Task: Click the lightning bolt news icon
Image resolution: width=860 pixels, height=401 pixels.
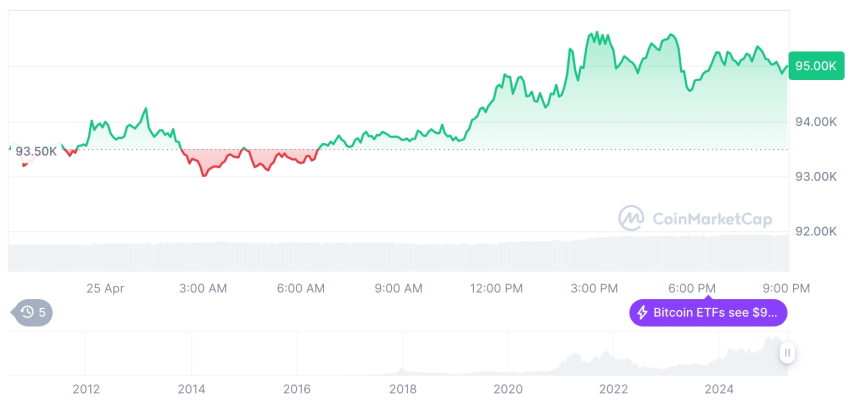Action: point(642,313)
